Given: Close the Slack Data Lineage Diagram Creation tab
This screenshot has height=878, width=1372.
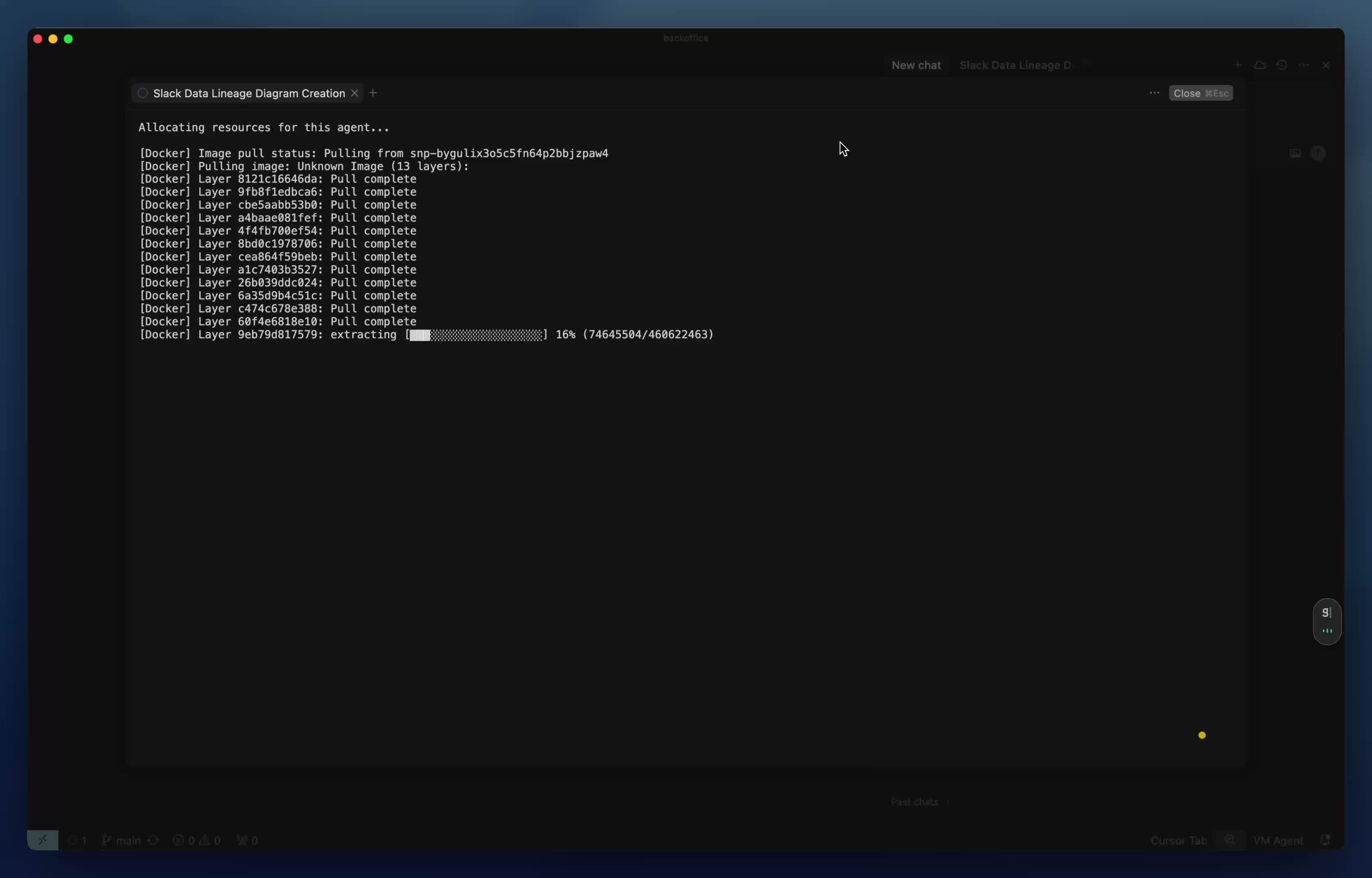Looking at the screenshot, I should (354, 93).
